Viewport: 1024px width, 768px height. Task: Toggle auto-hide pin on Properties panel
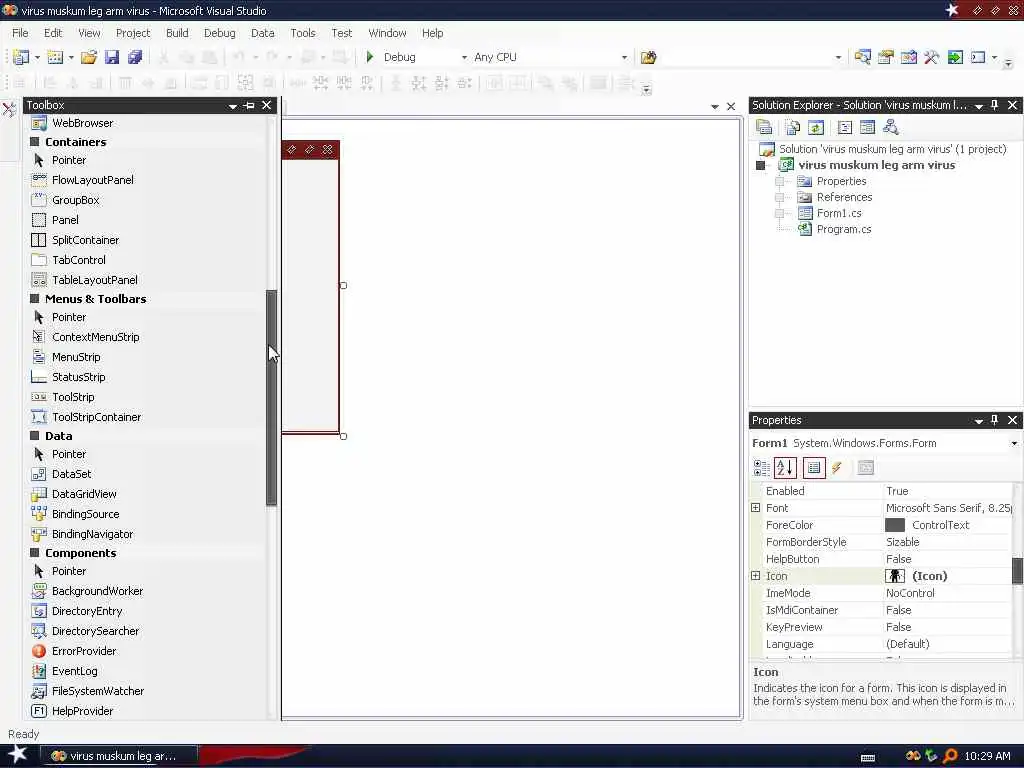tap(995, 420)
